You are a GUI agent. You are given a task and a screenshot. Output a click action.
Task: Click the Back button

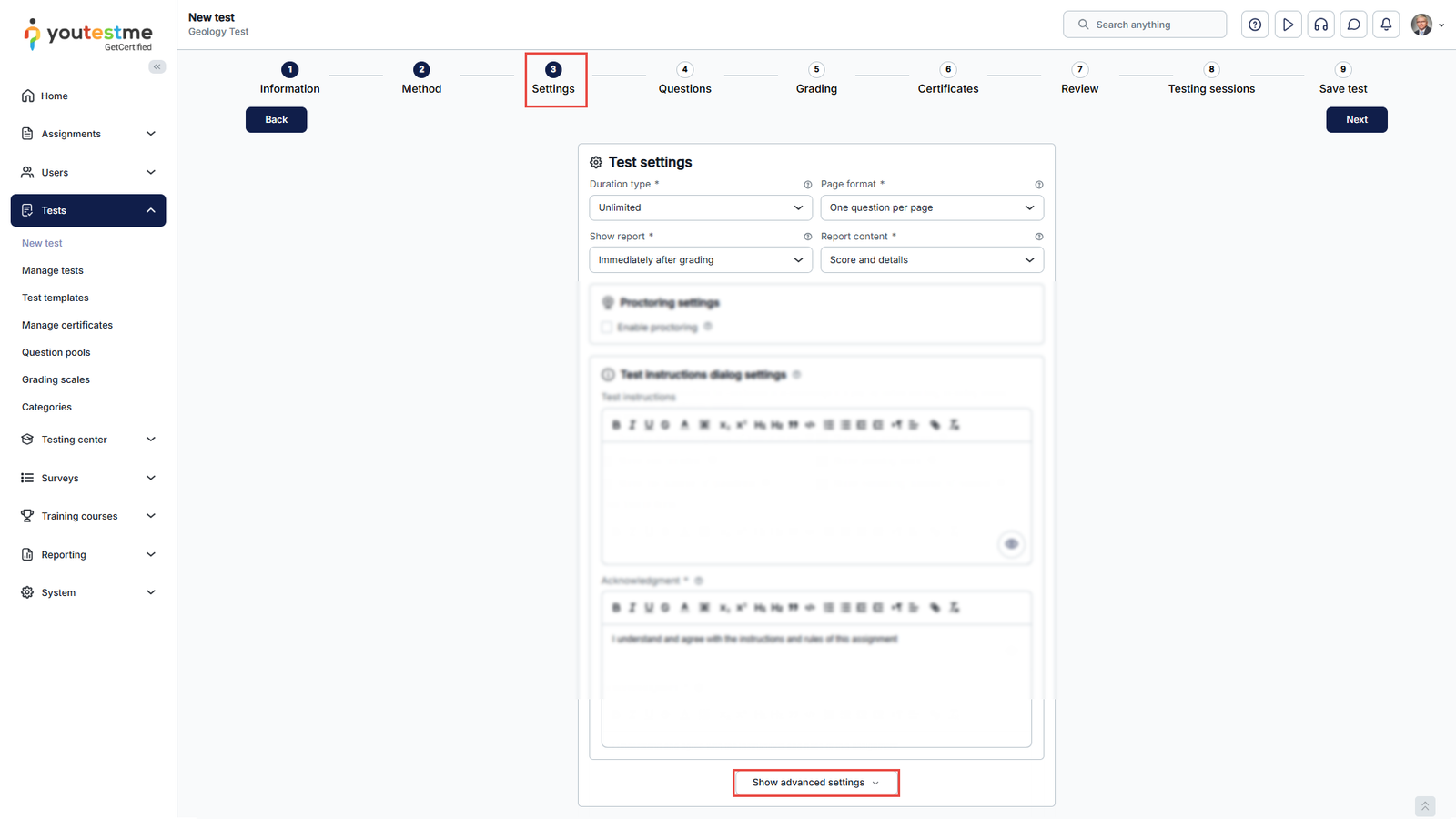click(x=276, y=120)
